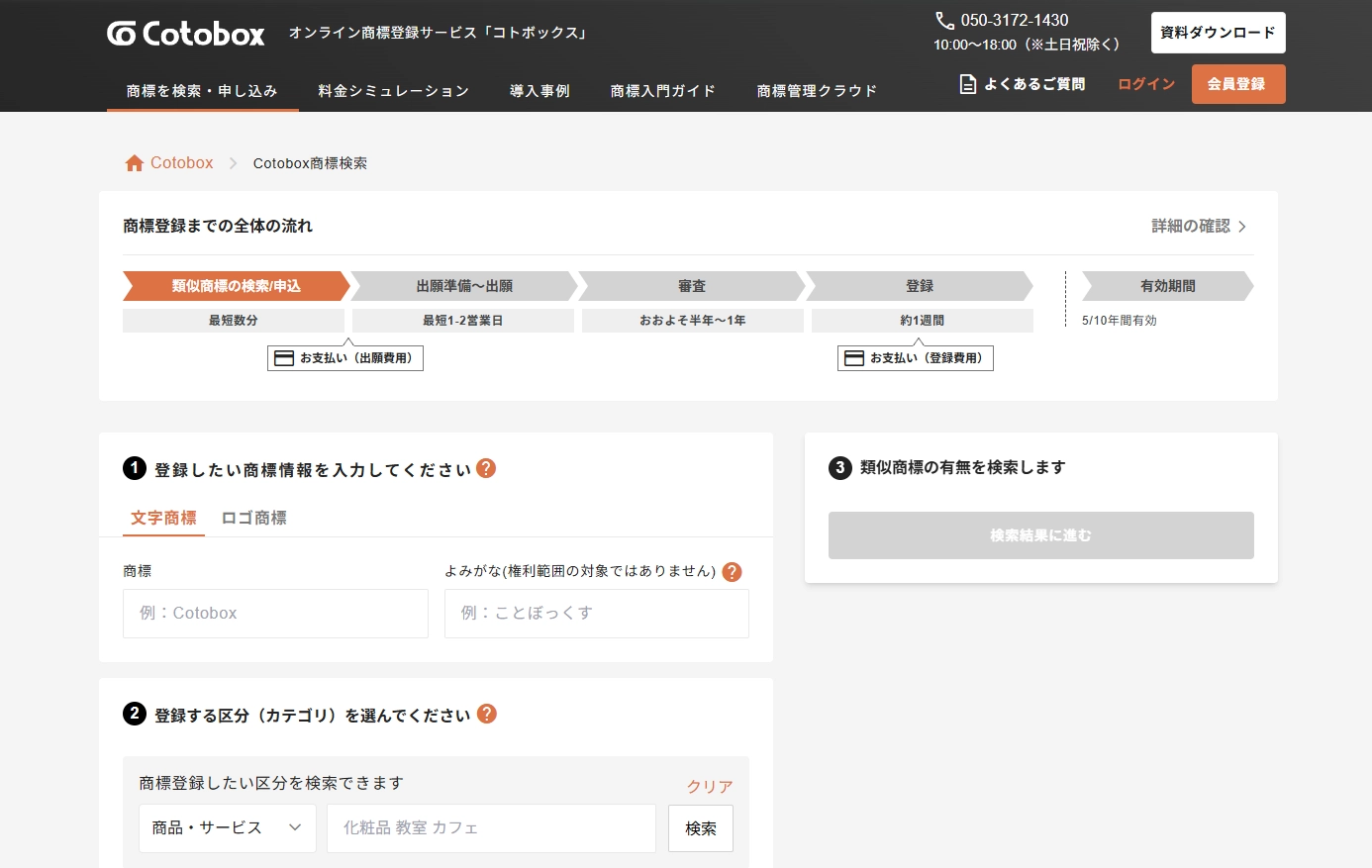Go to 商標入門ガイド in navigation
Image resolution: width=1372 pixels, height=868 pixels.
pos(662,91)
